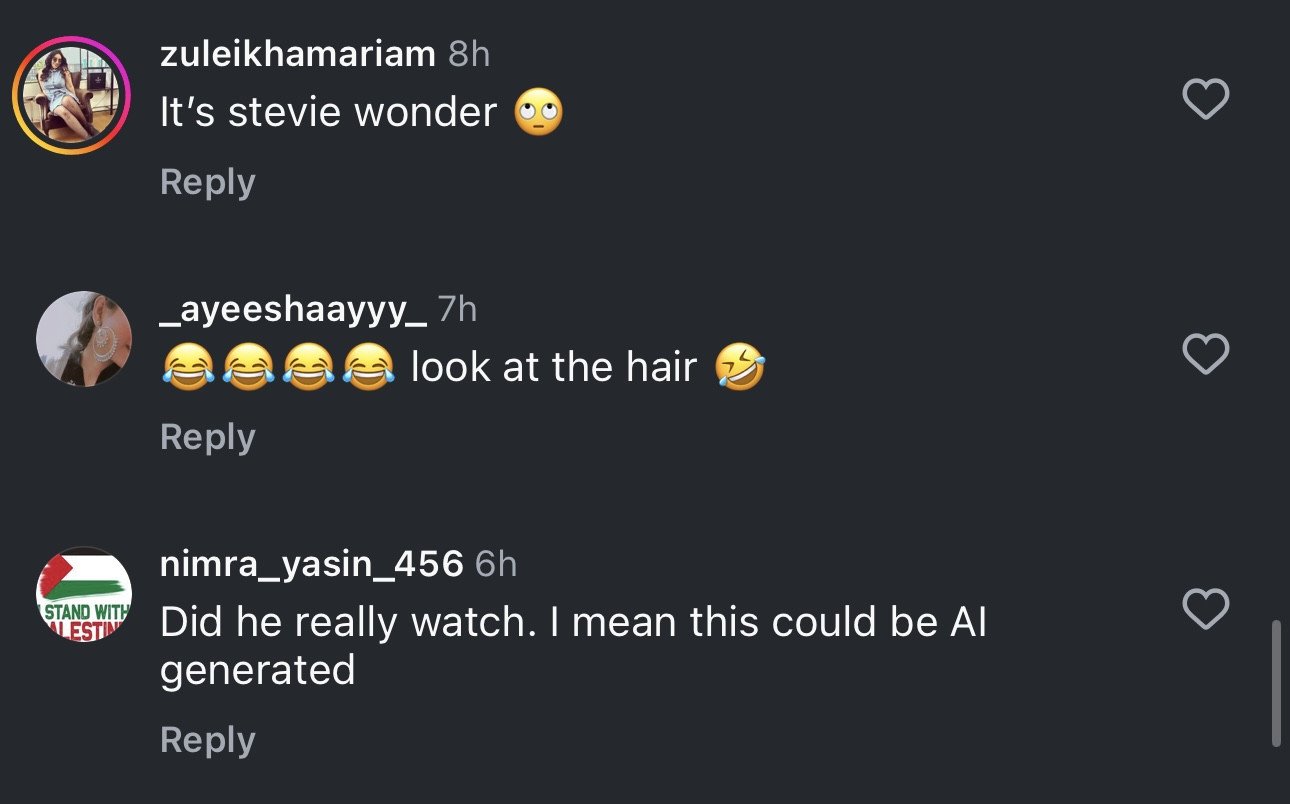Reply to the 'AI generated' comment
The width and height of the screenshot is (1290, 804).
[207, 740]
